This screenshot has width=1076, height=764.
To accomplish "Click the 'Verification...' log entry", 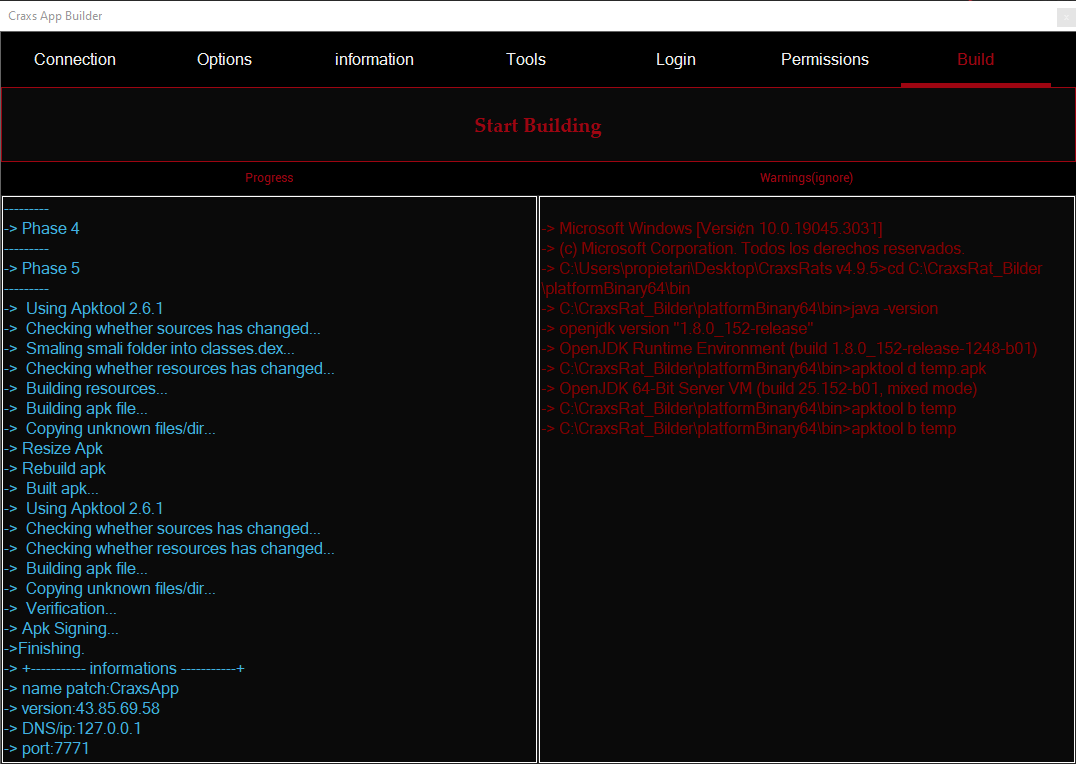I will pos(60,609).
